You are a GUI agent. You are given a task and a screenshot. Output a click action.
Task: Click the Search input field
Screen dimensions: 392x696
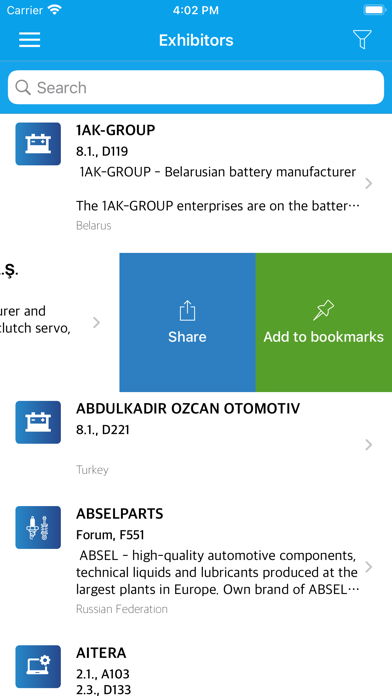[196, 87]
